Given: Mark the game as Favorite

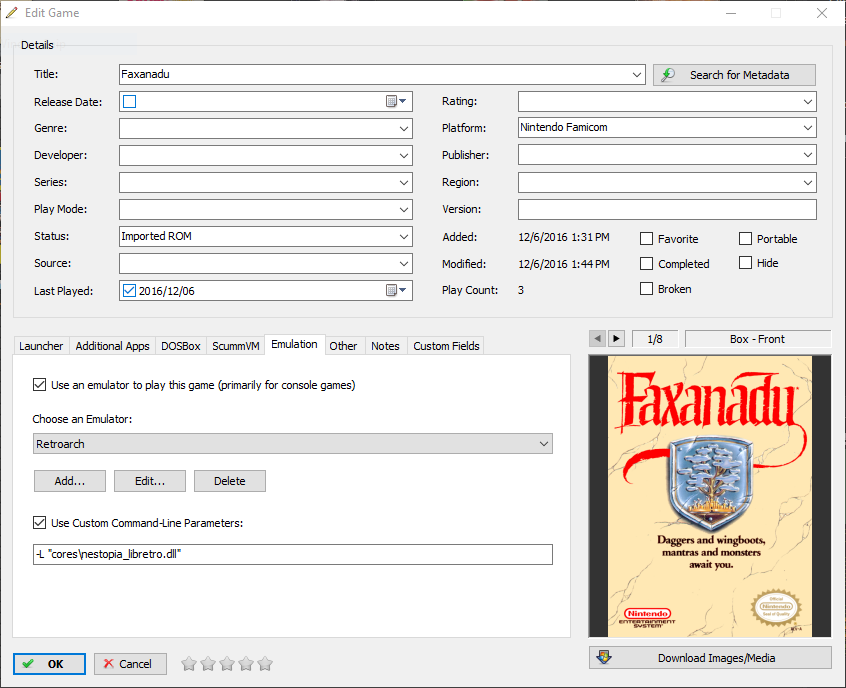Looking at the screenshot, I should click(x=646, y=239).
